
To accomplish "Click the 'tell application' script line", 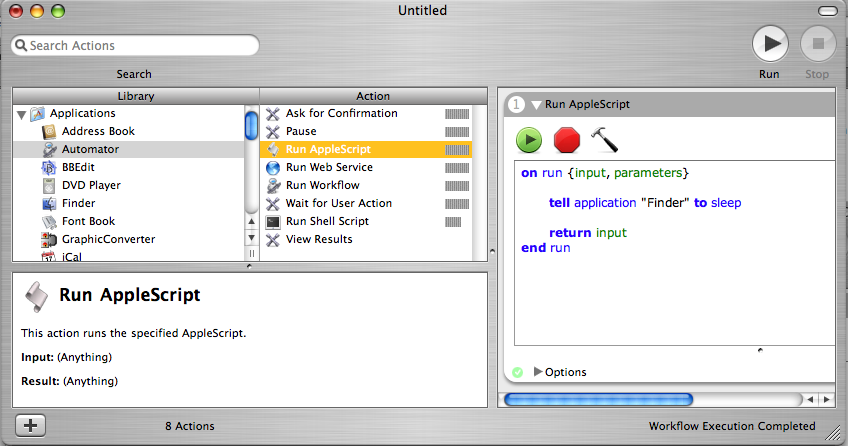I will coord(645,203).
